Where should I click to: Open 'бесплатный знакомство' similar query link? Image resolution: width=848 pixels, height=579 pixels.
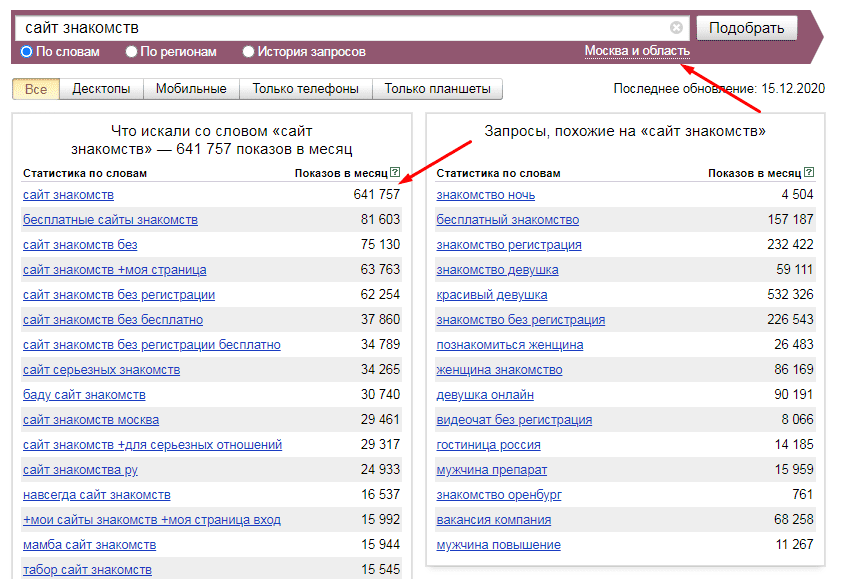[508, 219]
